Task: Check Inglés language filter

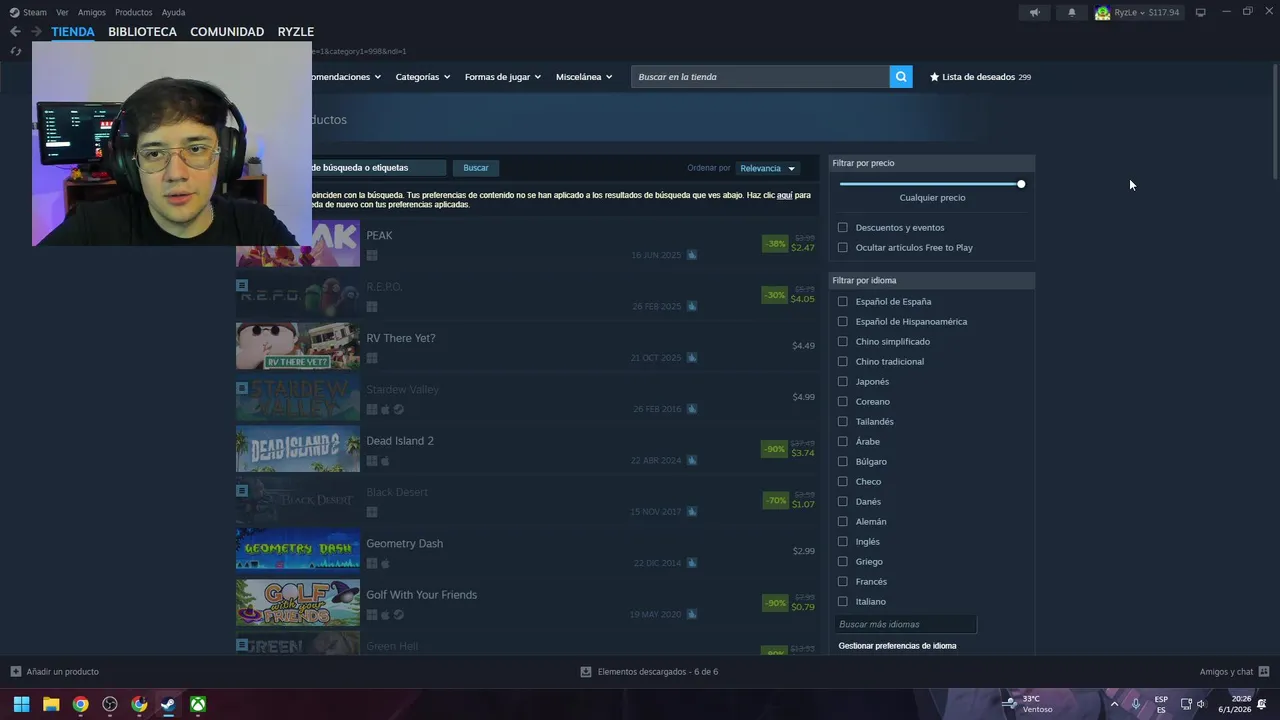Action: (843, 542)
